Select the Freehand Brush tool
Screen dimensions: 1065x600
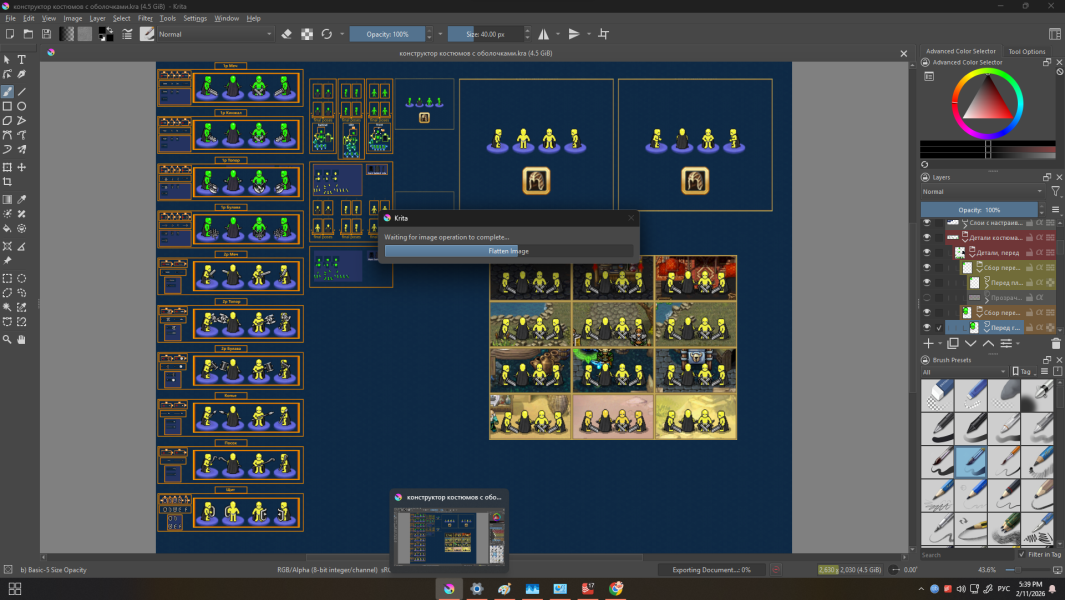pos(7,92)
